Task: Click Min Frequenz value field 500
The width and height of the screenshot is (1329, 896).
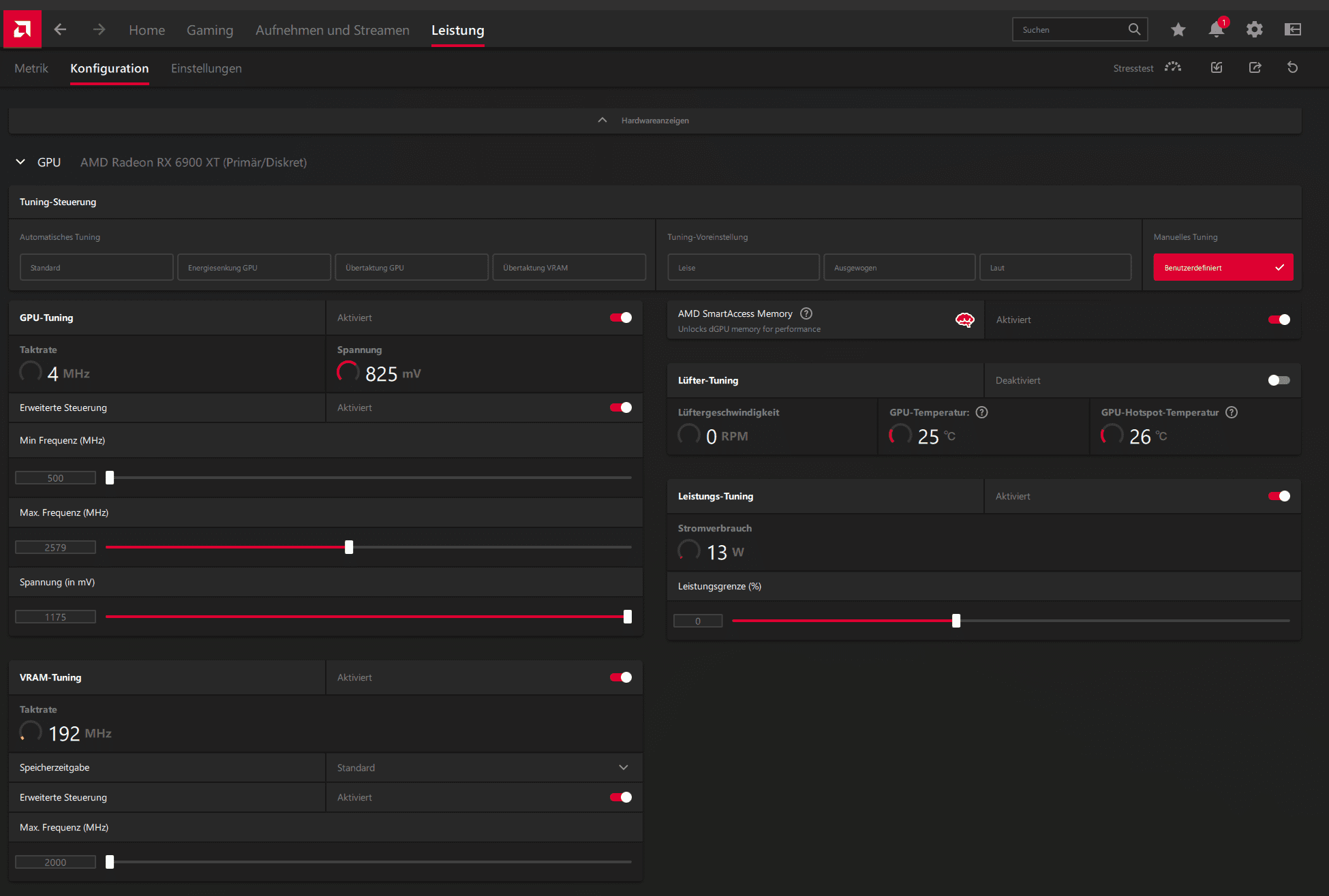Action: pos(55,478)
